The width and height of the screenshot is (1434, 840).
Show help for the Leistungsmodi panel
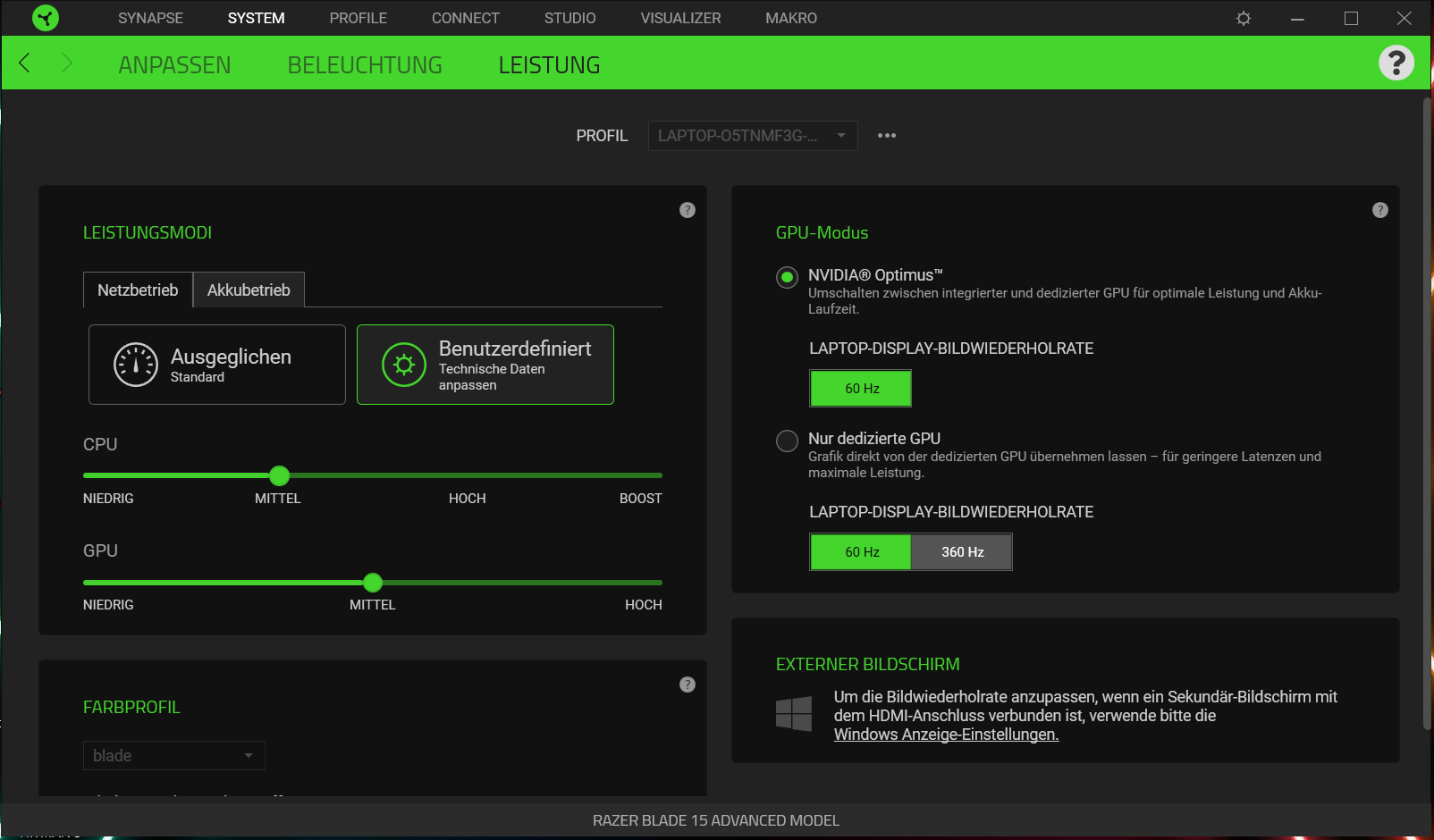(x=687, y=210)
